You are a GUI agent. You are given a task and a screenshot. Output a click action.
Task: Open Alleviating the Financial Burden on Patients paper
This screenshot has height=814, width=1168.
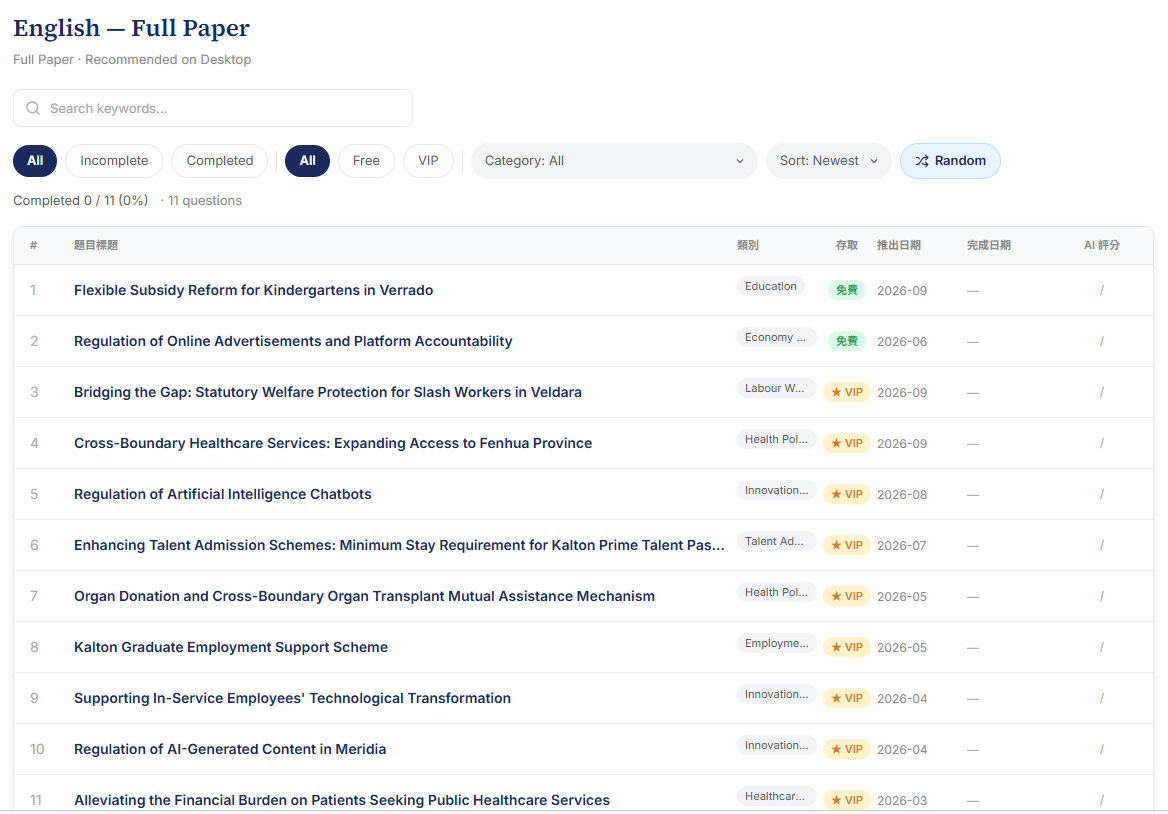[342, 801]
